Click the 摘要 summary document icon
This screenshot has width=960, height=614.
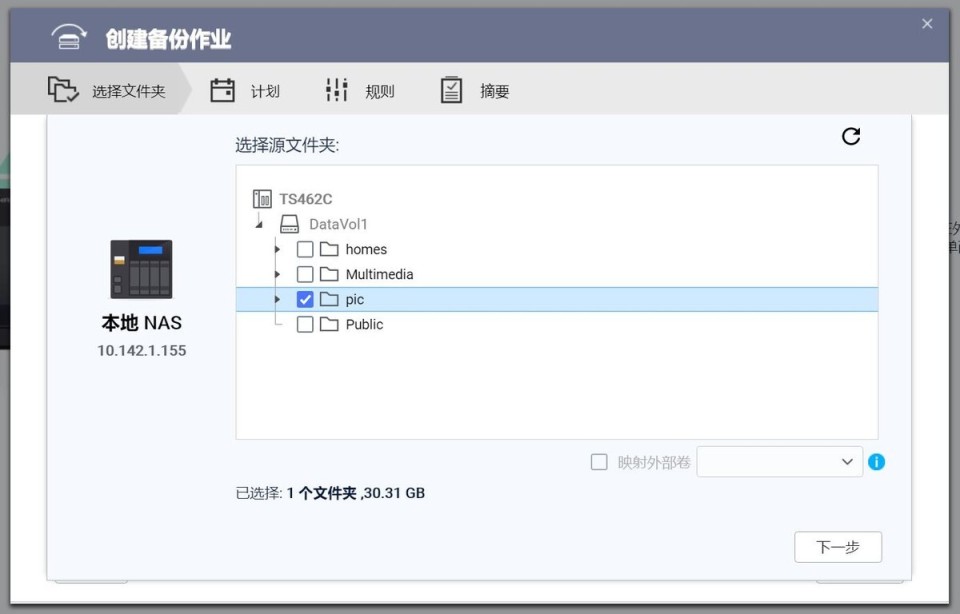click(452, 89)
